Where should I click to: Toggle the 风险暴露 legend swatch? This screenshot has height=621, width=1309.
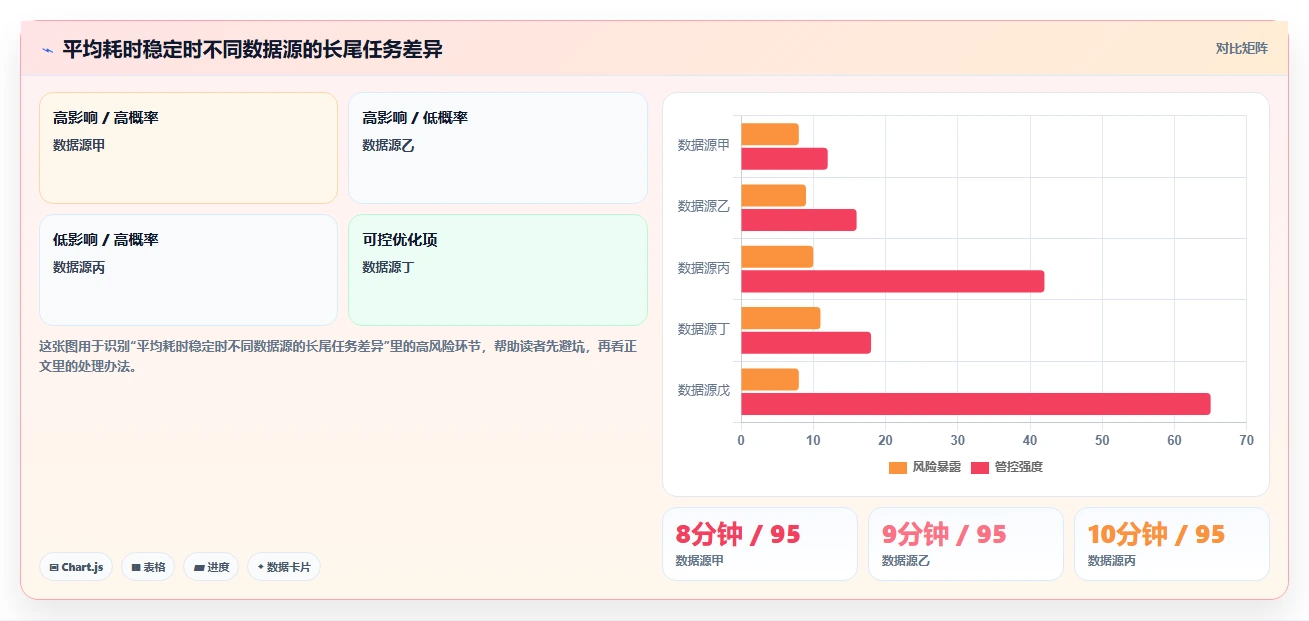[x=897, y=467]
